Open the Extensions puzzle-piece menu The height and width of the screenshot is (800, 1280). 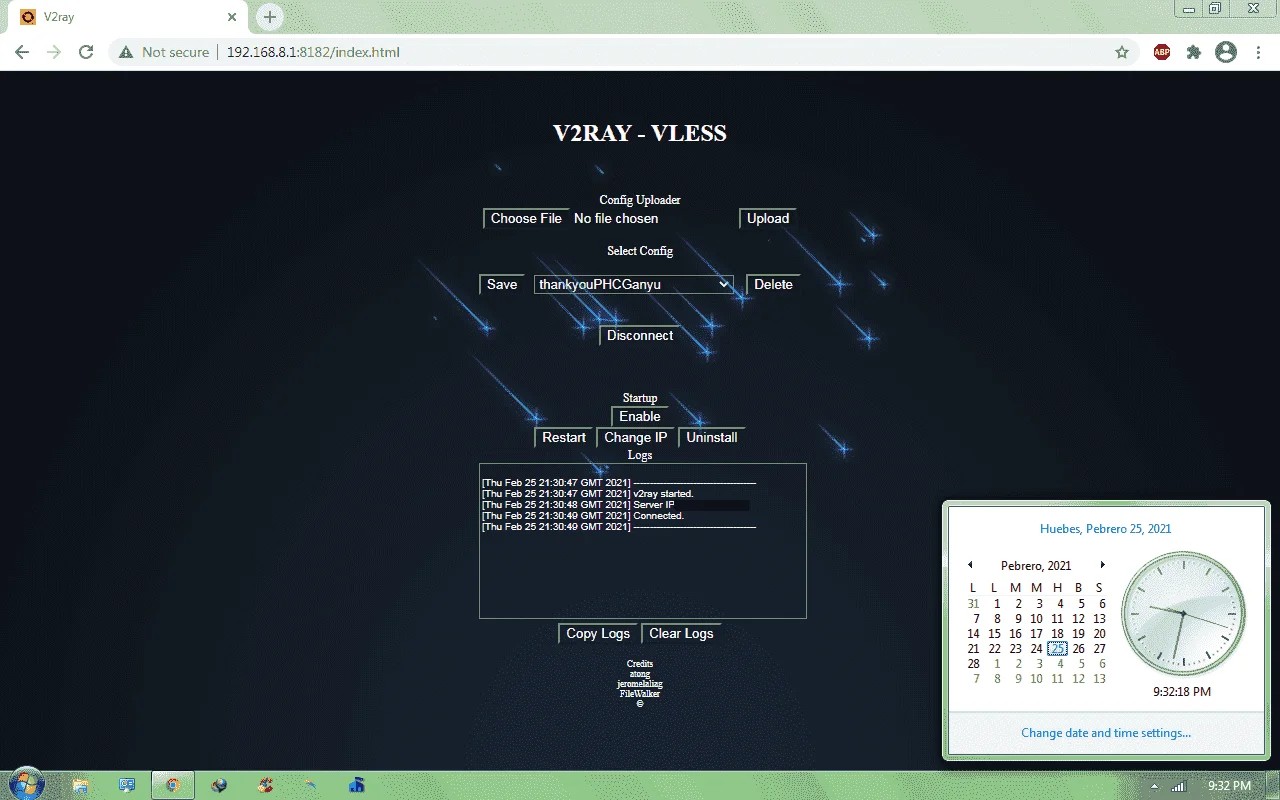(x=1193, y=52)
